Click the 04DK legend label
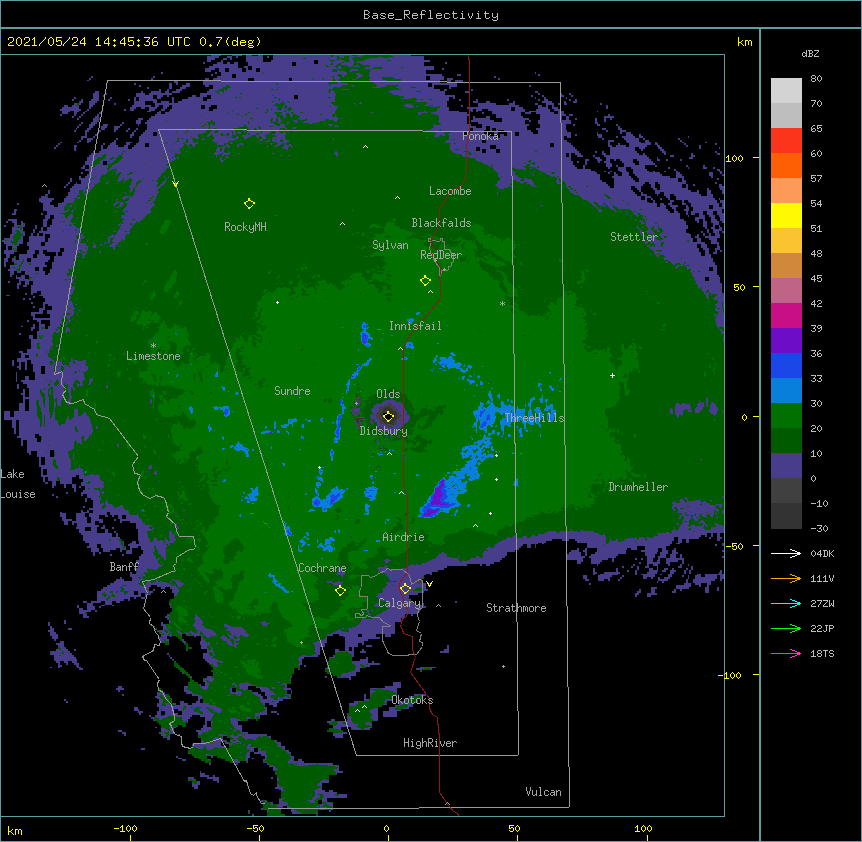 tap(822, 553)
